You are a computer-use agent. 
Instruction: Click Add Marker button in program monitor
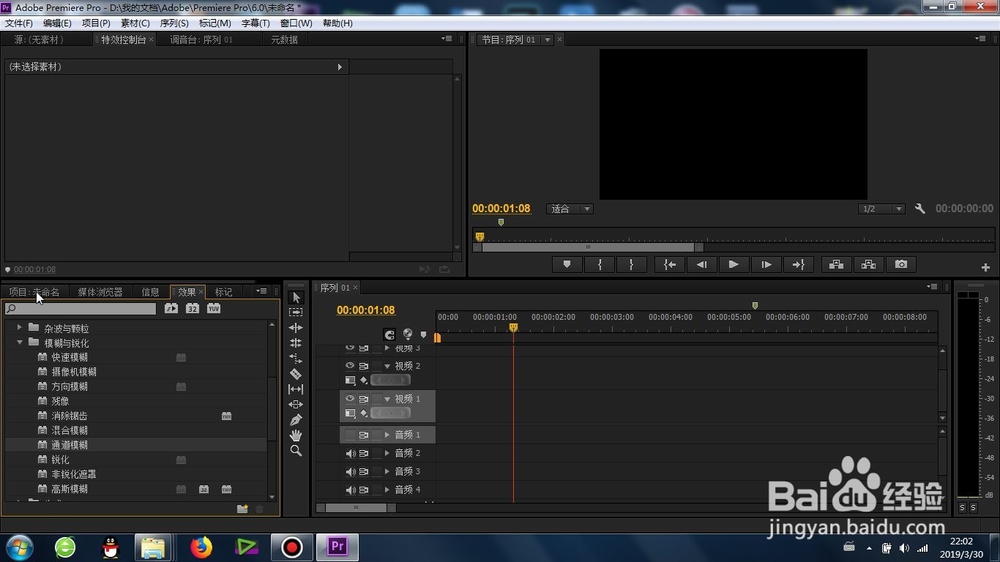point(567,264)
